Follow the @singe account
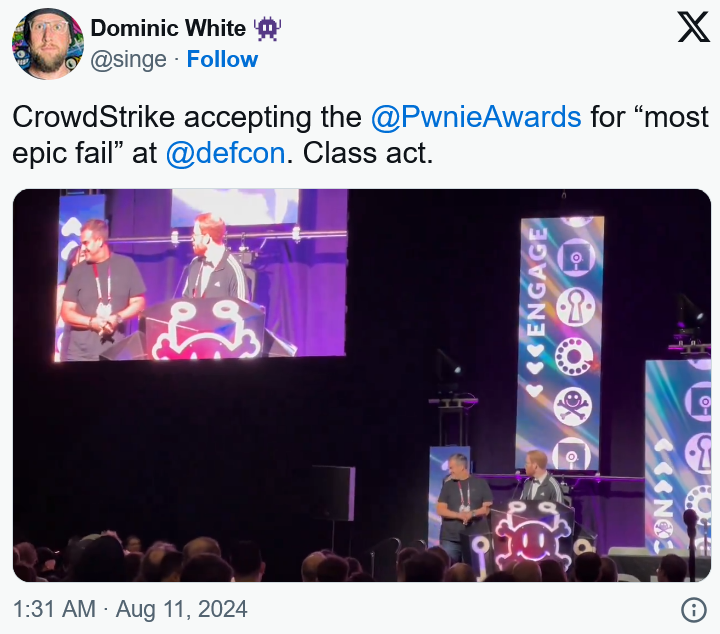Screen dimensions: 720x634 [222, 59]
